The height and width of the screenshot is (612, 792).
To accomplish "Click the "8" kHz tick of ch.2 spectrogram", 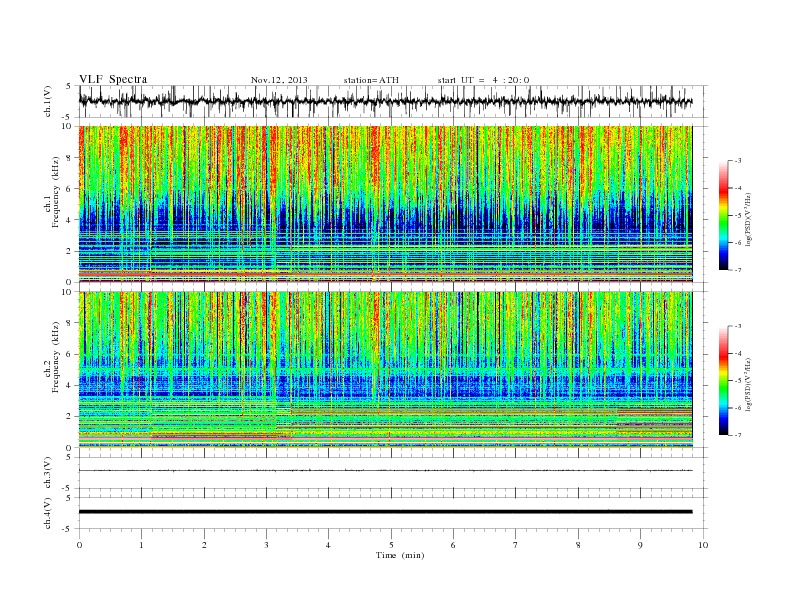I will (x=69, y=323).
